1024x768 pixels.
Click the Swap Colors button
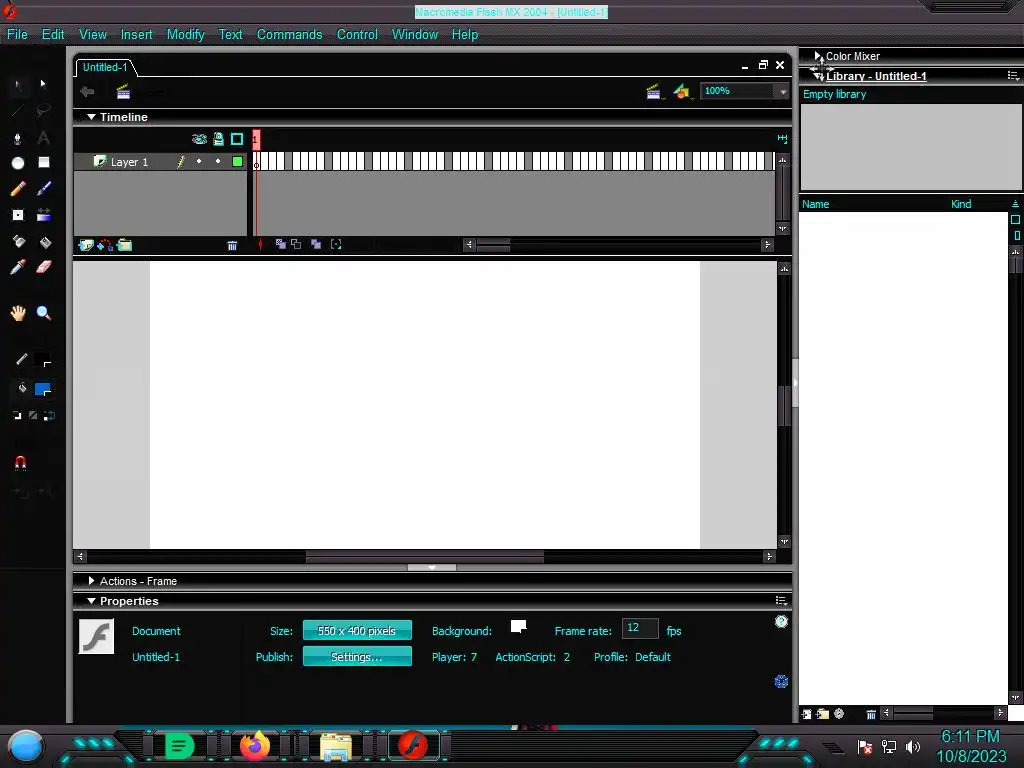tap(49, 415)
